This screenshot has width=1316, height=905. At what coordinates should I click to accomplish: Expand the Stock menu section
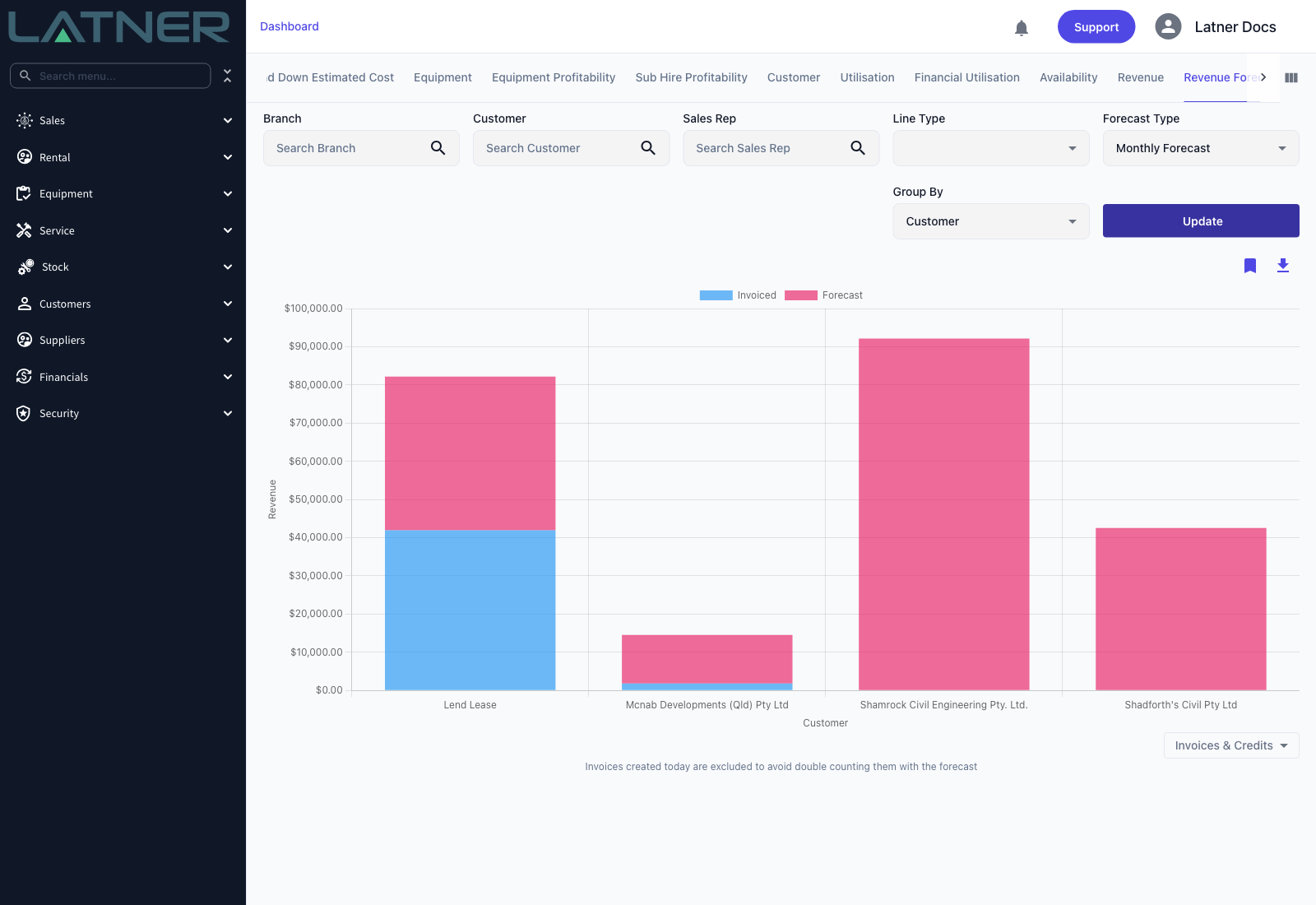tap(228, 267)
